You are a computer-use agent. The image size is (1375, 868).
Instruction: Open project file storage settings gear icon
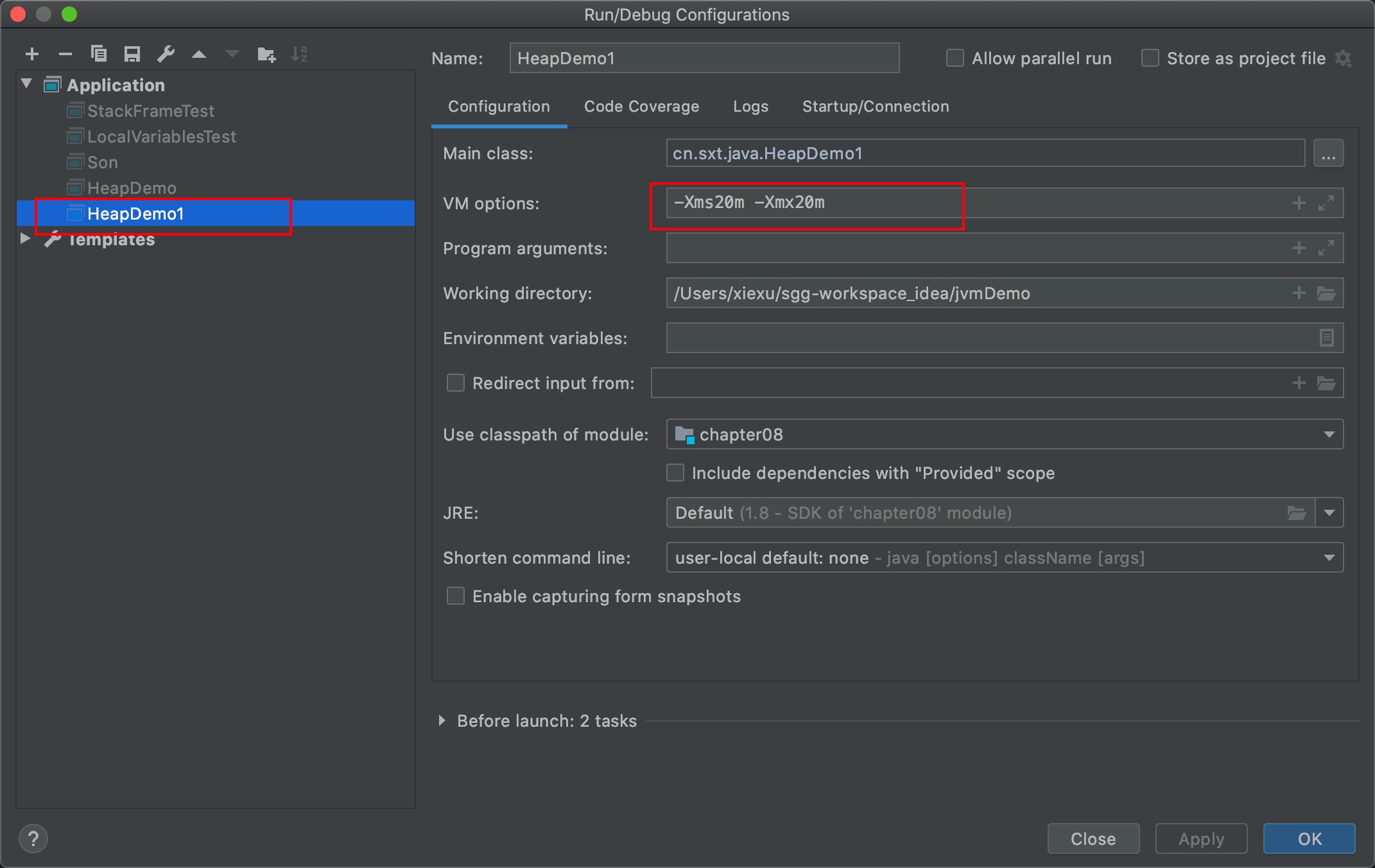[x=1344, y=59]
